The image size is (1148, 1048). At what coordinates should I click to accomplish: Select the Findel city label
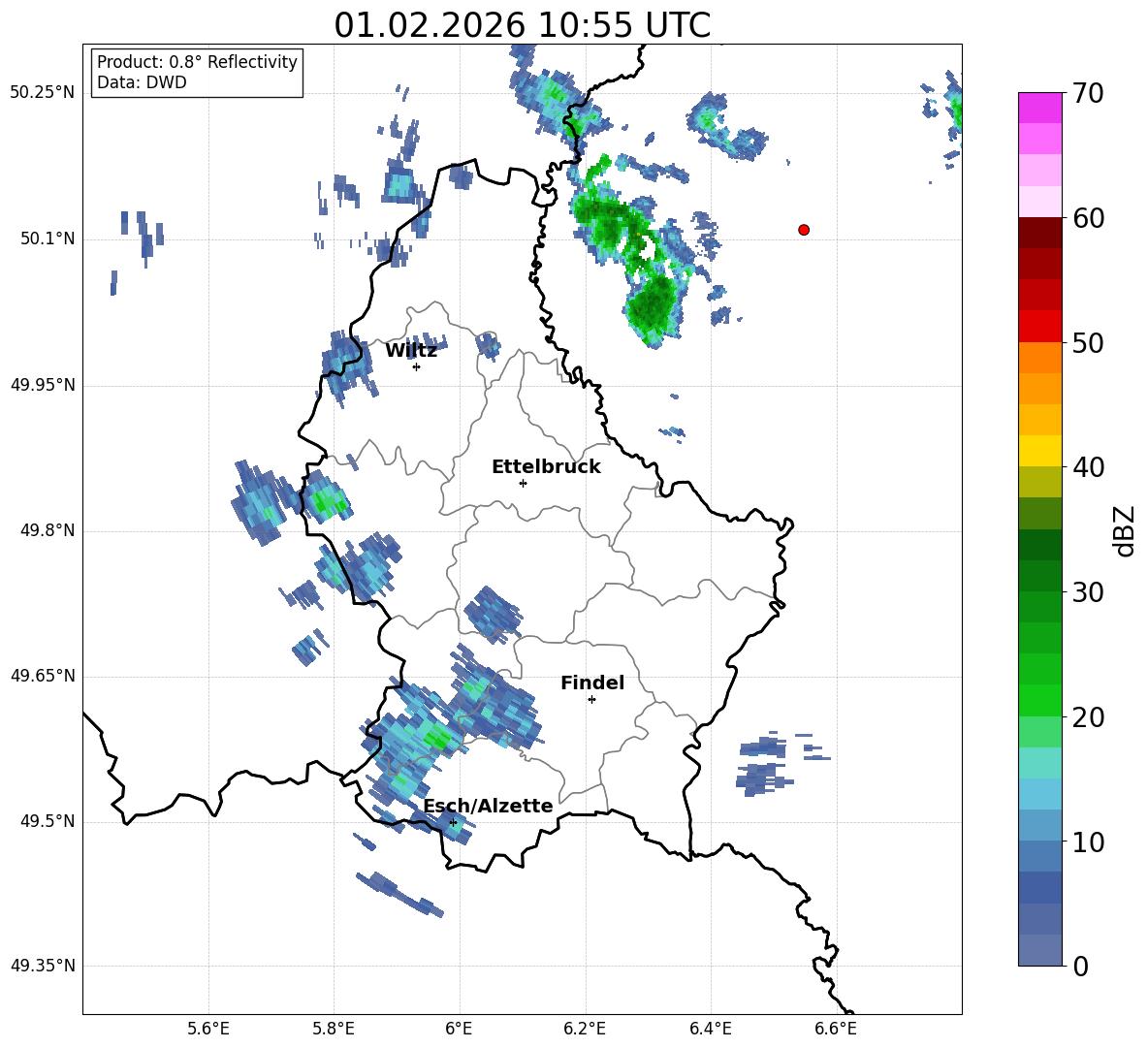[592, 683]
